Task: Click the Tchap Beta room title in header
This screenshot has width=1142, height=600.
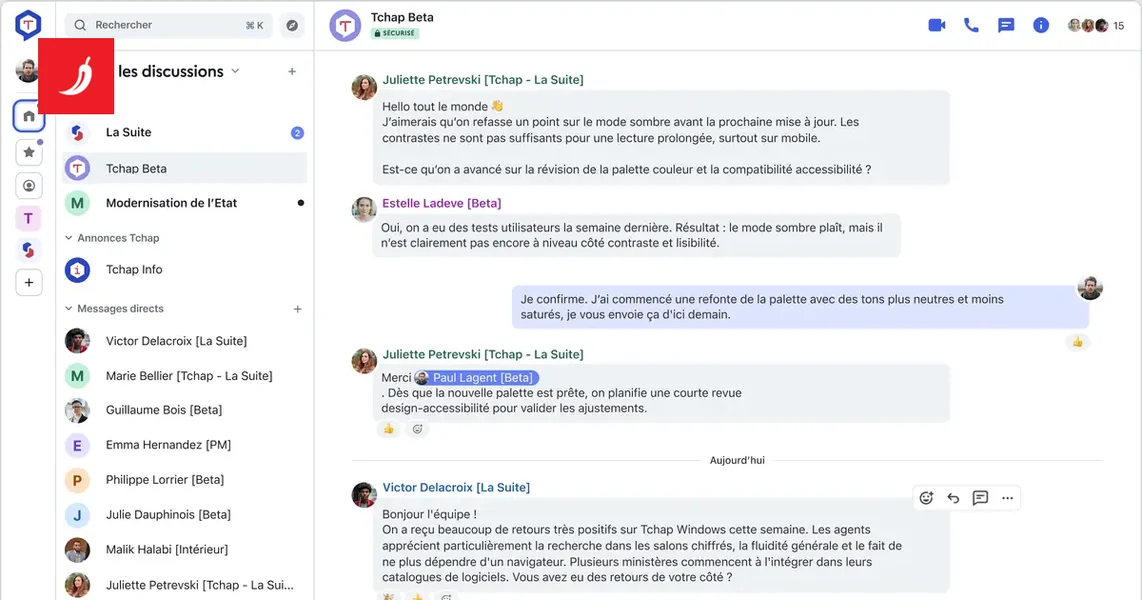Action: [402, 17]
